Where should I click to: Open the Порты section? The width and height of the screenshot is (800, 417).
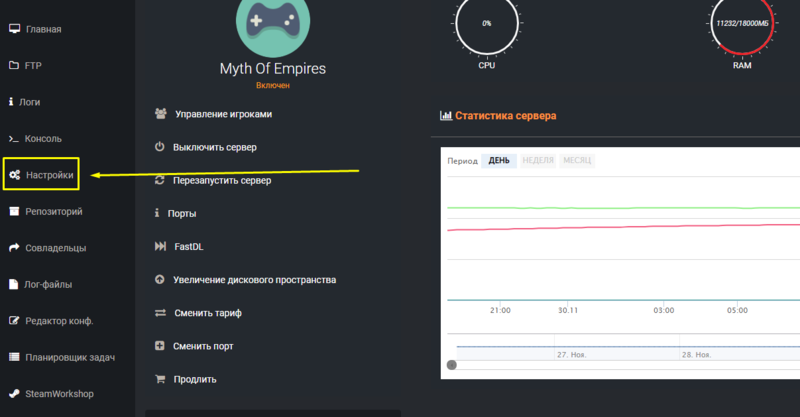[182, 214]
